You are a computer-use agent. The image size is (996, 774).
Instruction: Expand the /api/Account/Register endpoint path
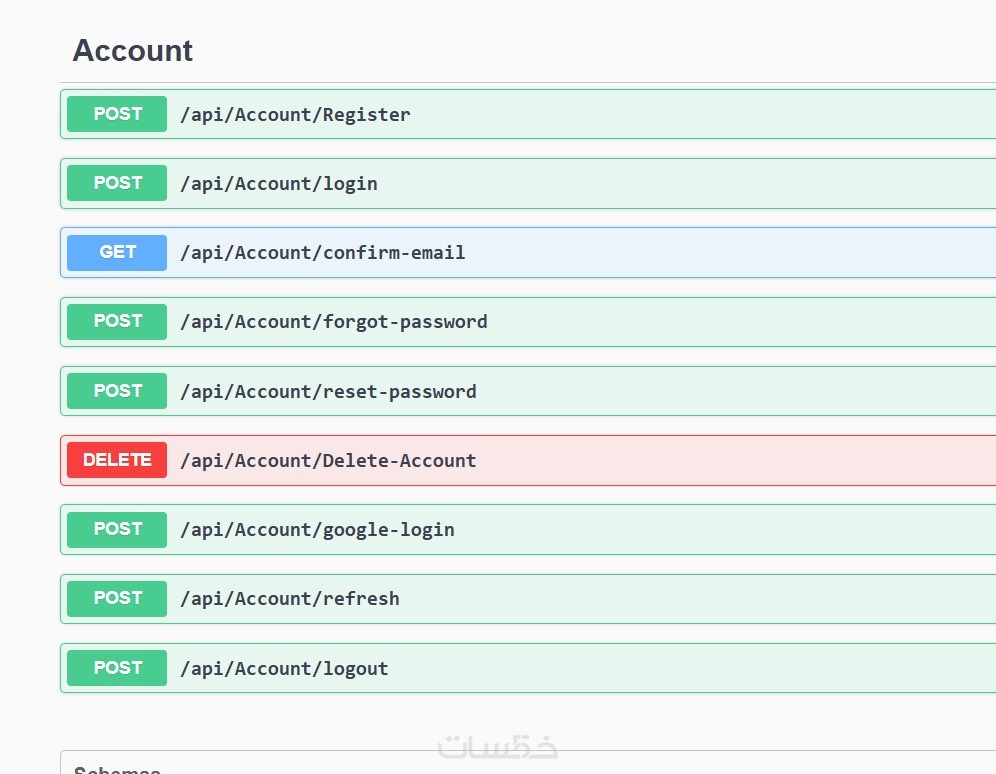(x=295, y=115)
